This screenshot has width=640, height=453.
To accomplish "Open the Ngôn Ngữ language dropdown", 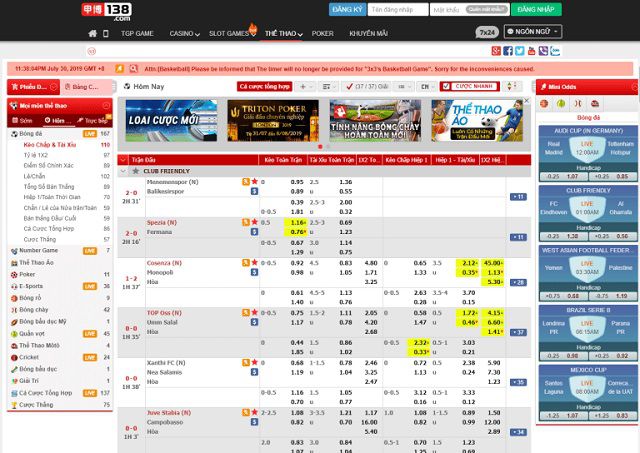I will tap(533, 31).
